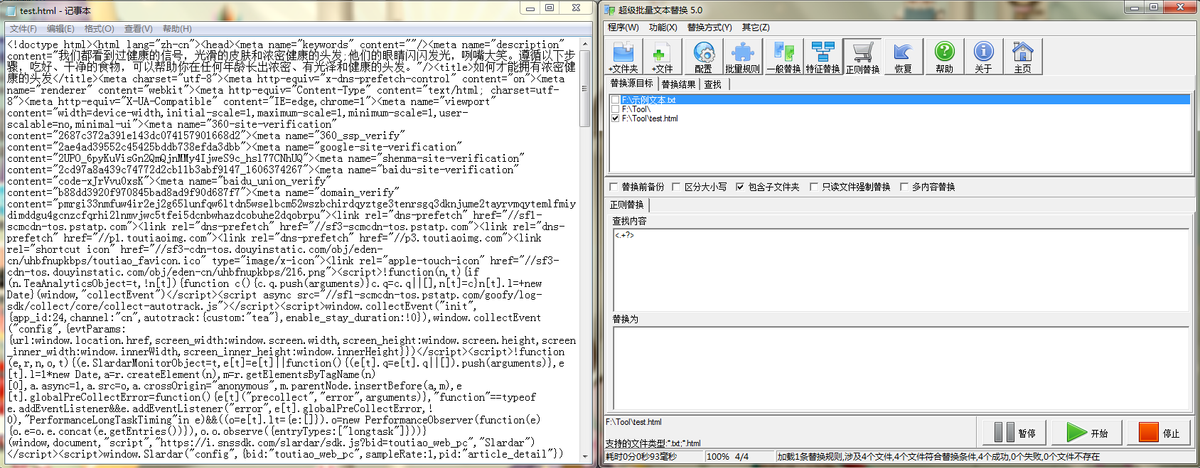
Task: Click the 100% 4/4 progress status
Action: 726,456
